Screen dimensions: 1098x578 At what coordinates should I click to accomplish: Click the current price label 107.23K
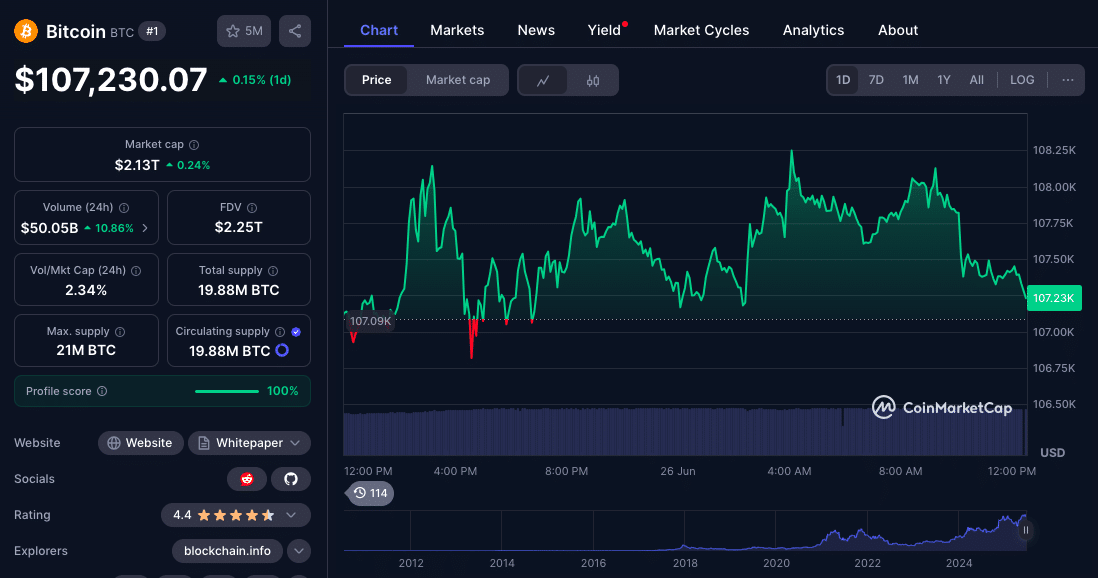[x=1053, y=298]
